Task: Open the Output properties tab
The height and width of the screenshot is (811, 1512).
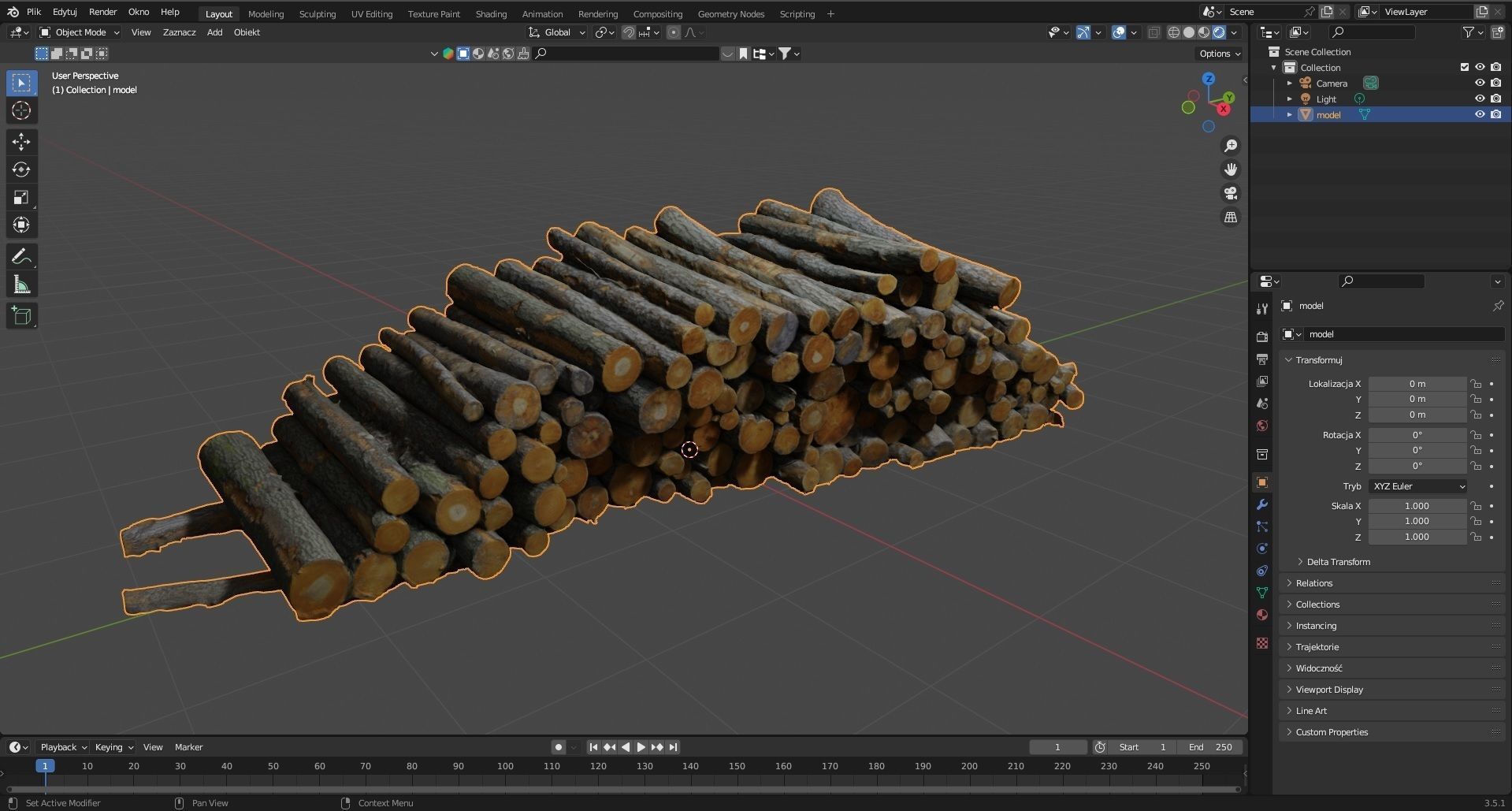Action: (1262, 359)
